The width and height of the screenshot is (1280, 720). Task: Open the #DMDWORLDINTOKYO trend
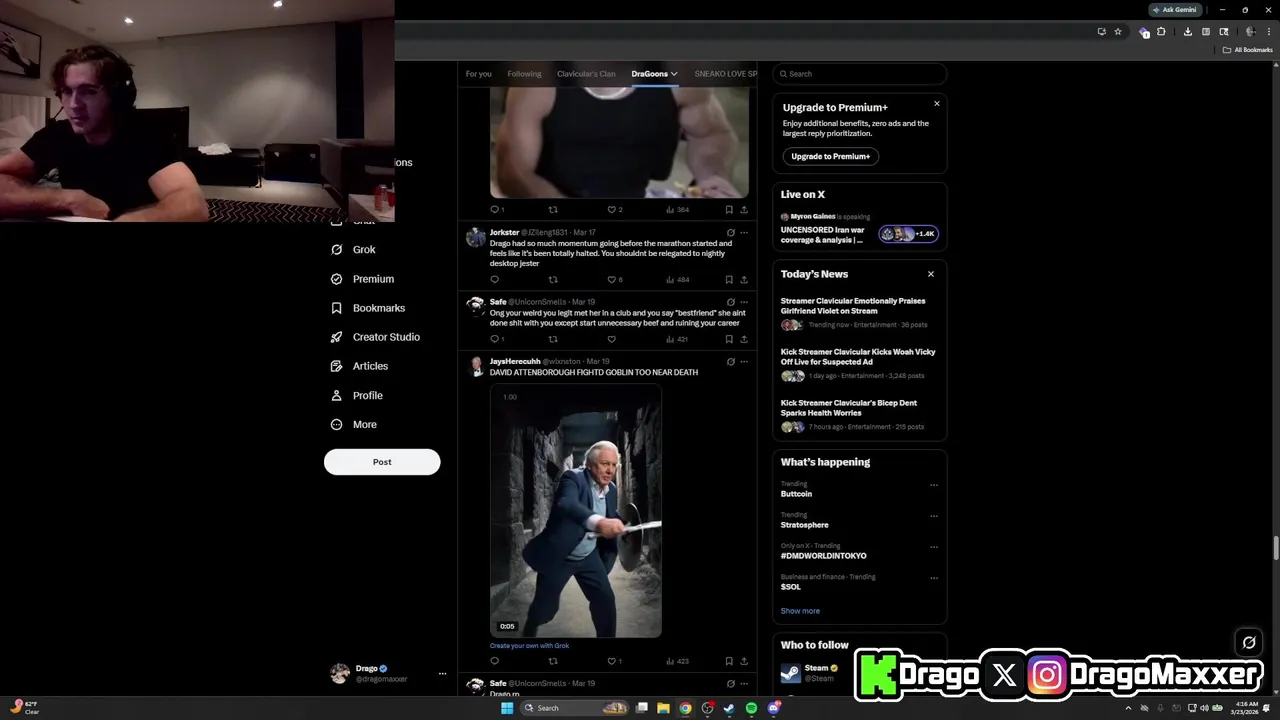tap(823, 556)
